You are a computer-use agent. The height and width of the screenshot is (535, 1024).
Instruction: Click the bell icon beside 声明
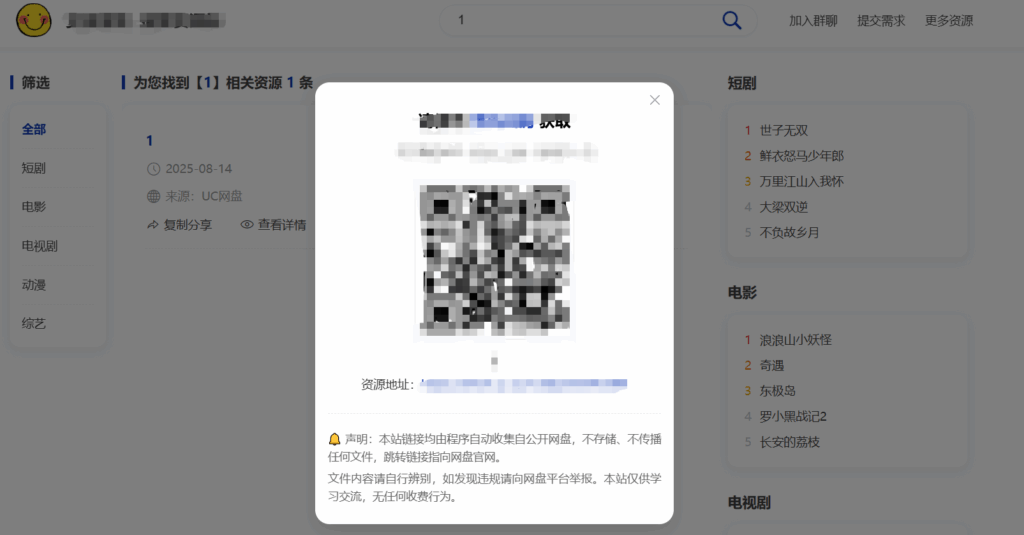[x=334, y=439]
